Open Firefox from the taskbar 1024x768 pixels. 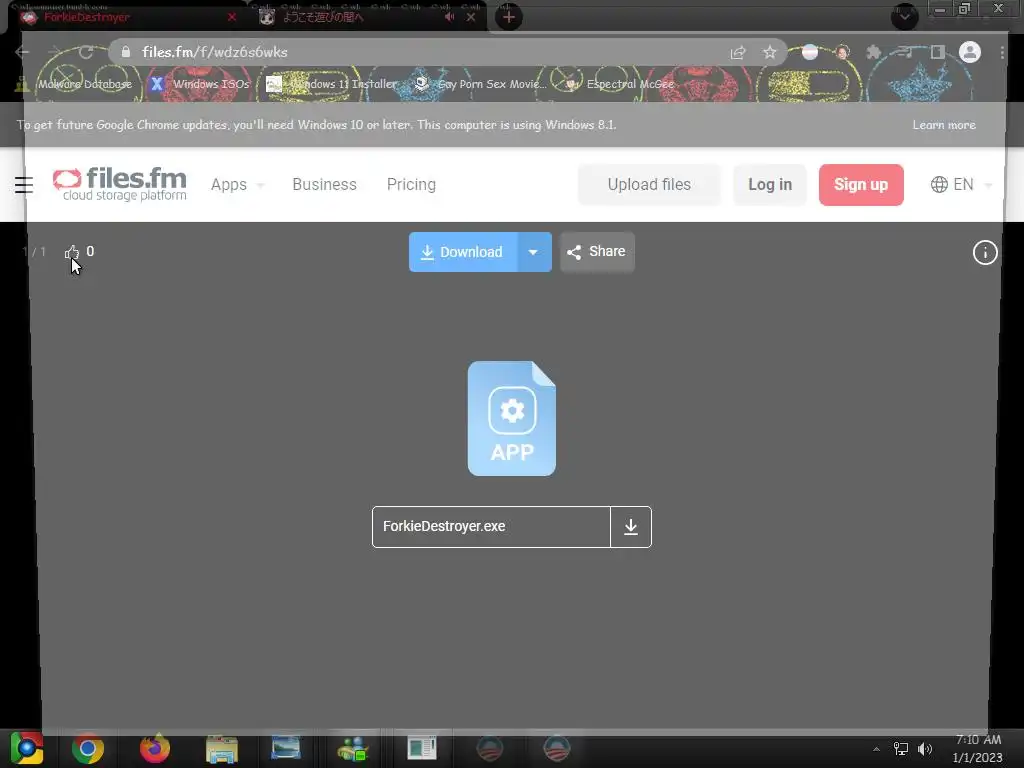pyautogui.click(x=155, y=749)
